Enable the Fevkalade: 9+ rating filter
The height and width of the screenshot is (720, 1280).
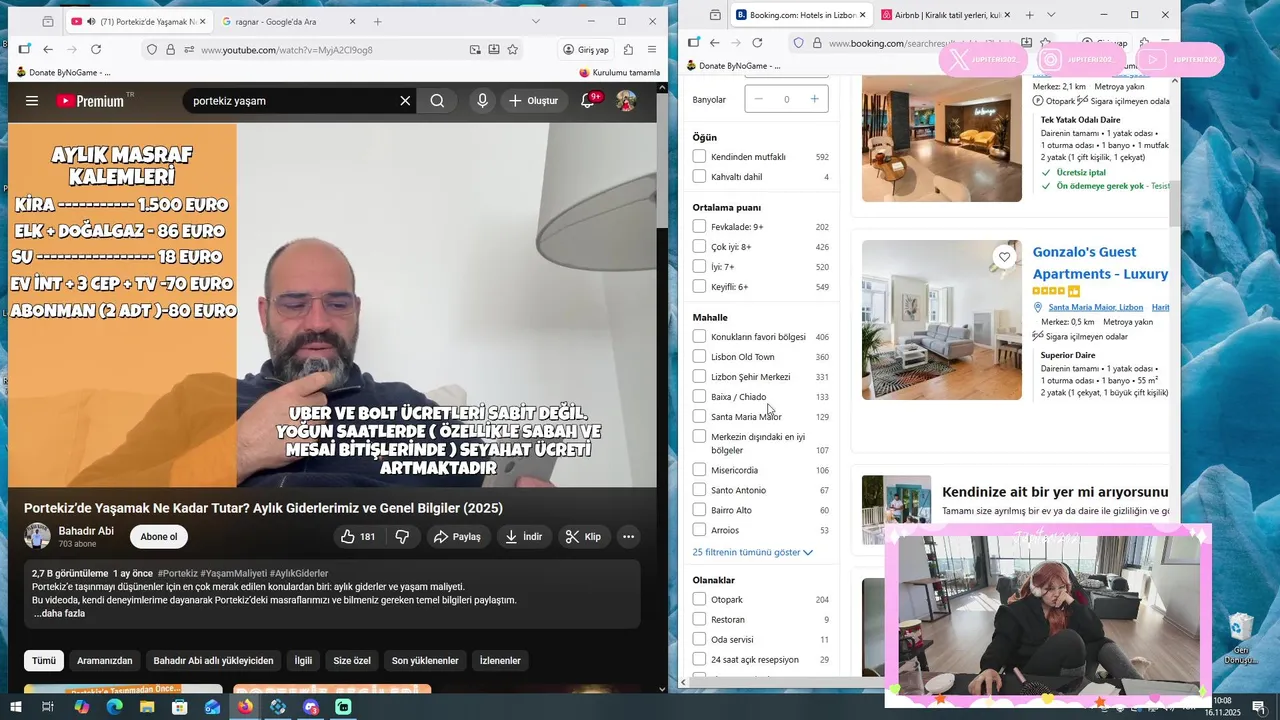click(699, 227)
